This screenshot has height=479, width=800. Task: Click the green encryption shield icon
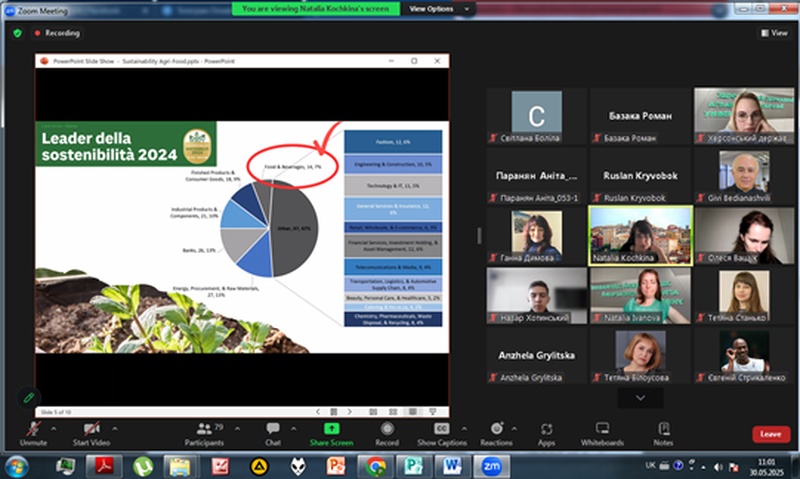(x=17, y=33)
